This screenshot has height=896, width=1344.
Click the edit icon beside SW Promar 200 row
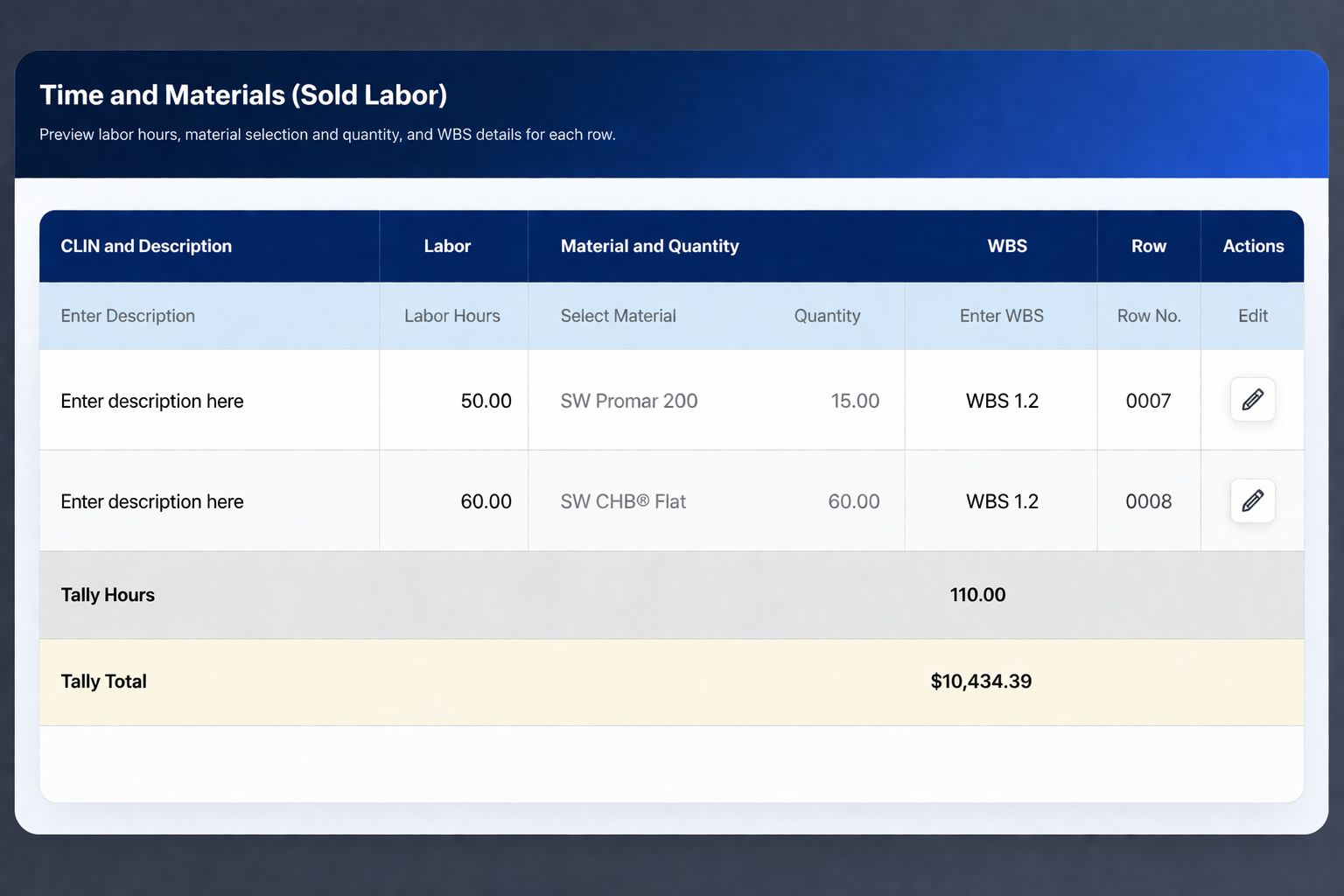(x=1252, y=400)
